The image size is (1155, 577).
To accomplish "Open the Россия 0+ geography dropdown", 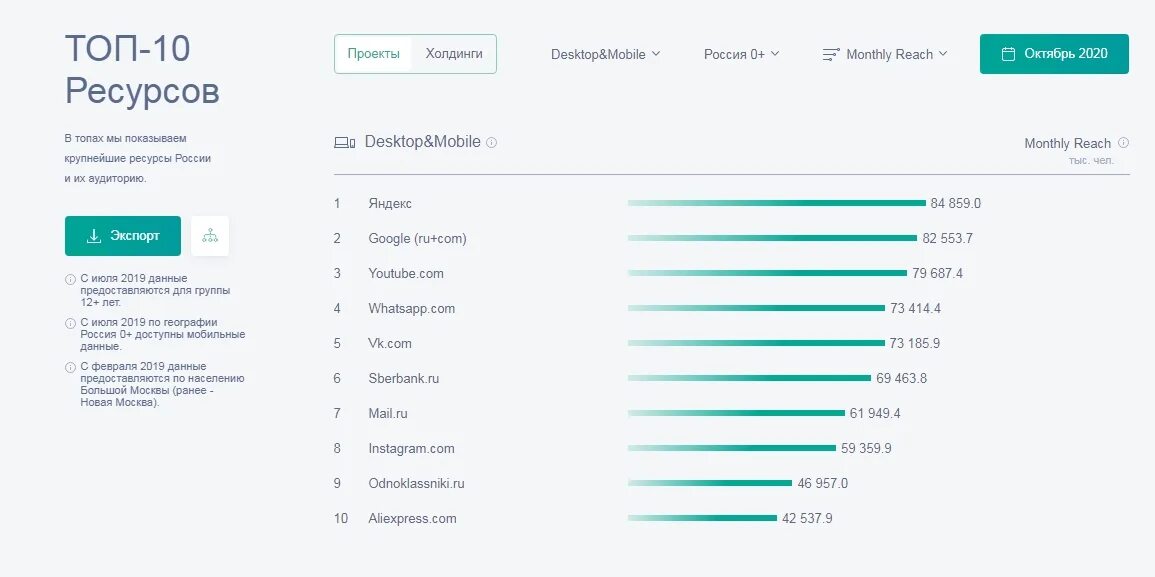I will [x=741, y=55].
